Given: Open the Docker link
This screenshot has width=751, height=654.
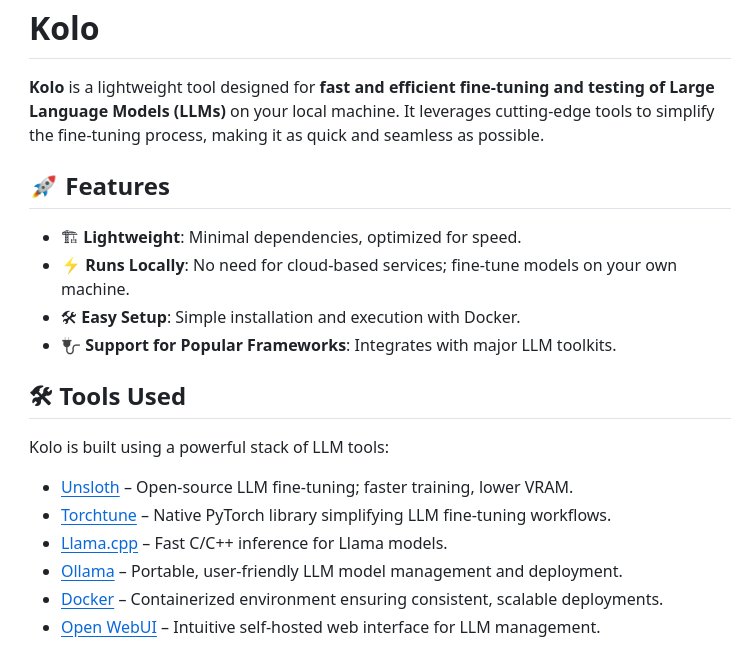Looking at the screenshot, I should click(x=88, y=599).
